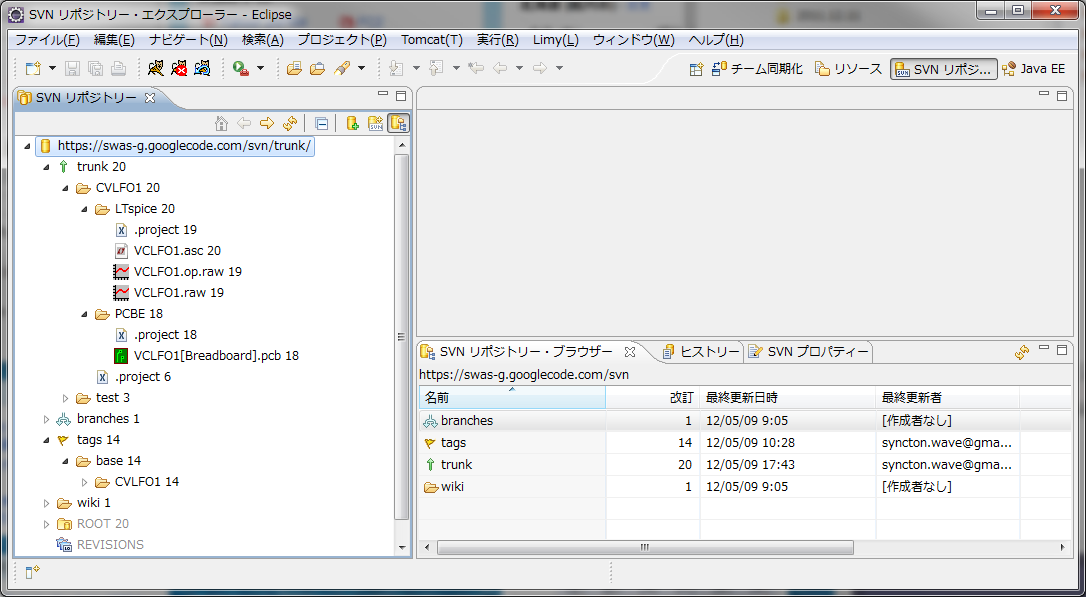
Task: Expand CVLFO1 14 folder under base
Action: 84,482
